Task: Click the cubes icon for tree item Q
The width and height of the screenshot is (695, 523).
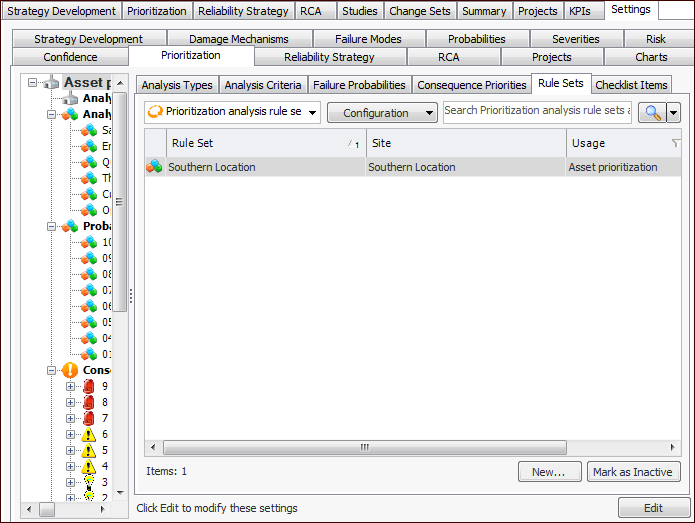Action: (89, 162)
